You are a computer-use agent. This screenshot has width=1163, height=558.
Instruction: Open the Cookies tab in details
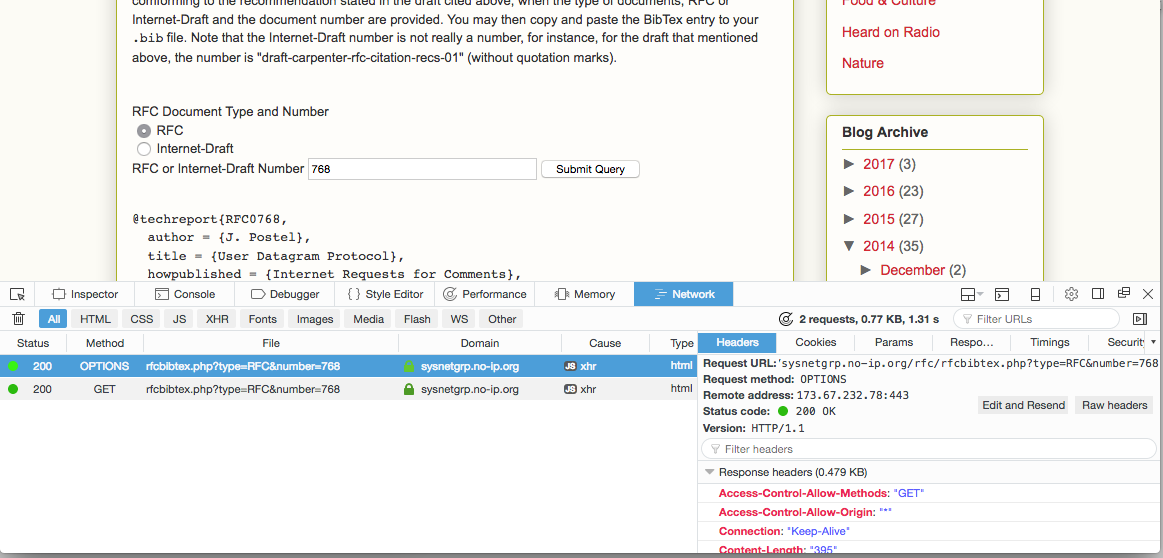pos(815,342)
